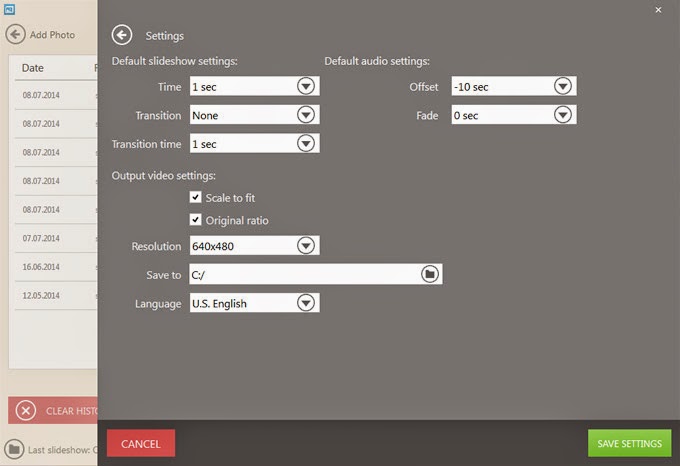Click the Last slideshow folder icon
The height and width of the screenshot is (466, 680).
(14, 449)
